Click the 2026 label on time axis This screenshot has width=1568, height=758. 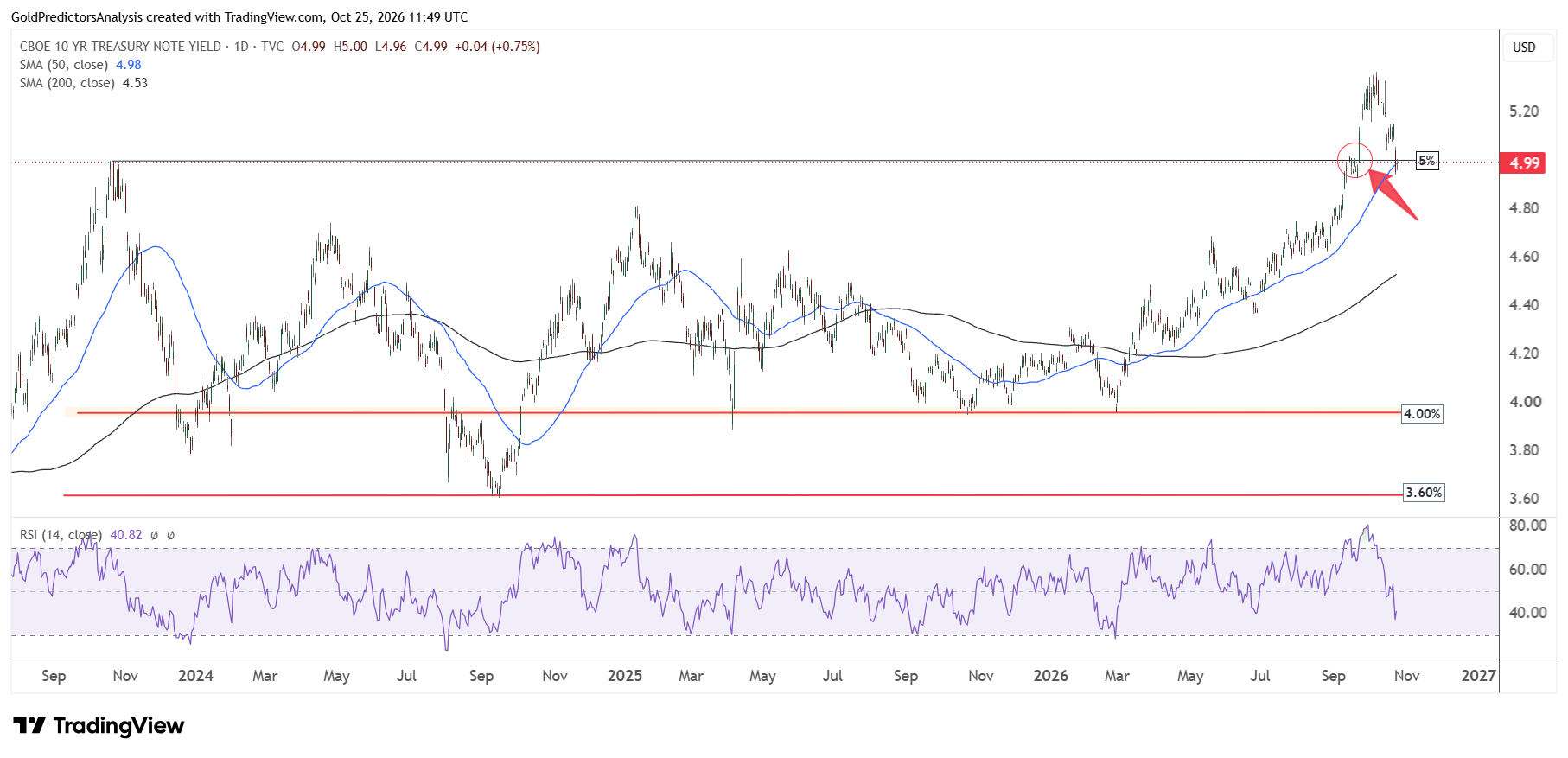click(1051, 676)
